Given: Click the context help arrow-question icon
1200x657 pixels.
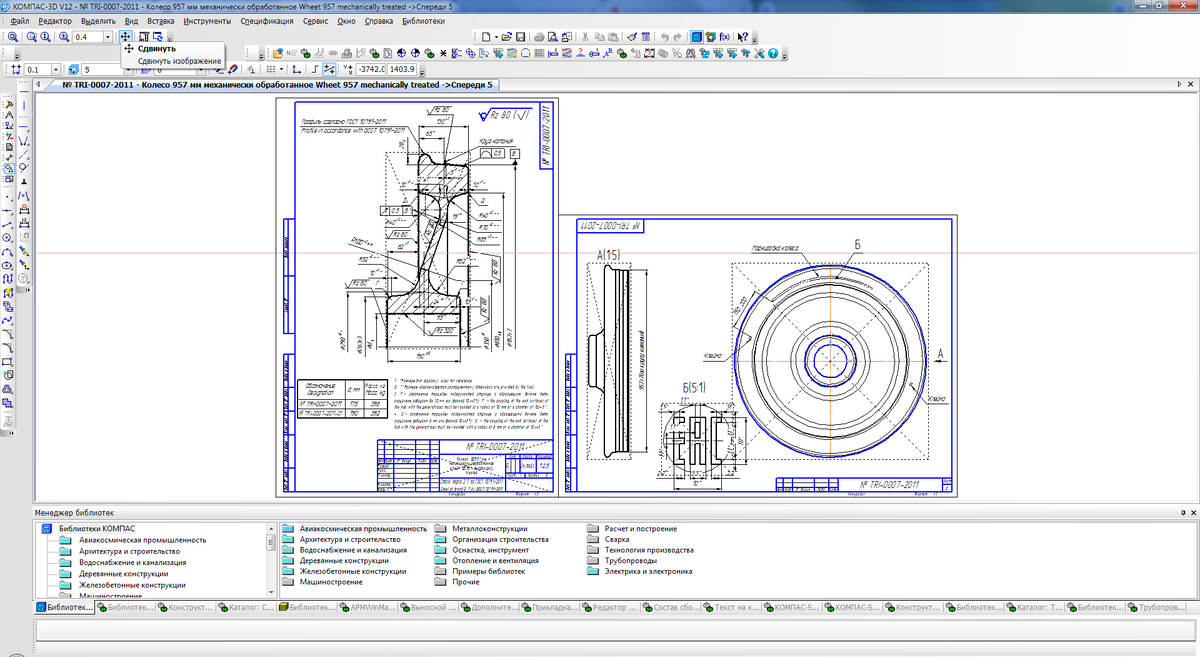Looking at the screenshot, I should coord(743,37).
